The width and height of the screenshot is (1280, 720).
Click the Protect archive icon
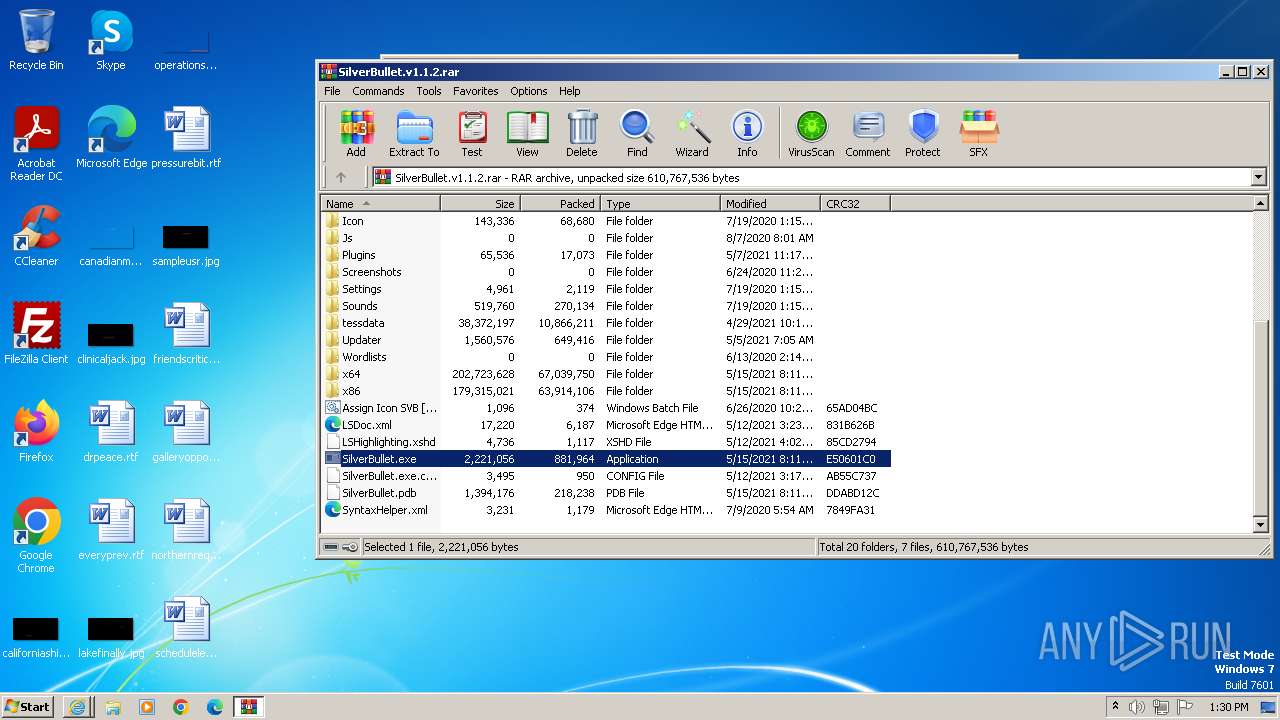(x=922, y=134)
